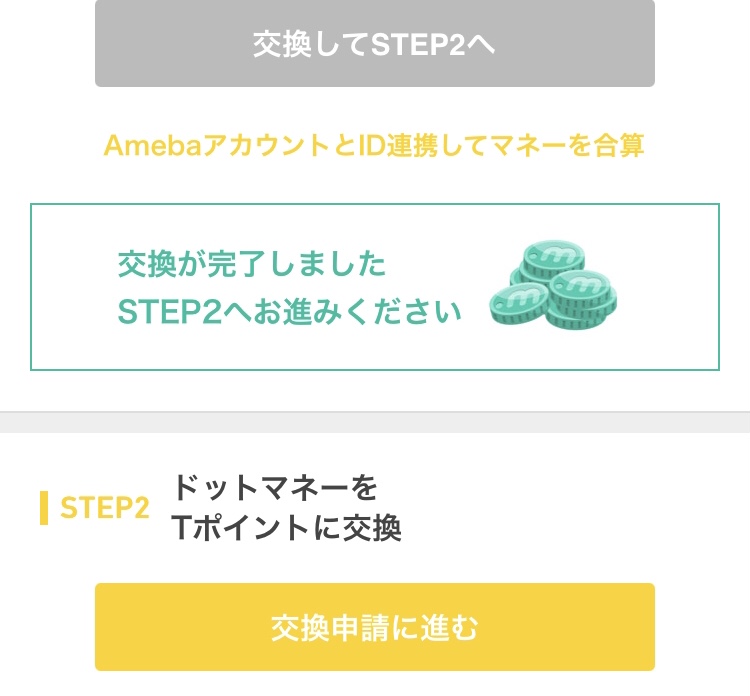Viewport: 750px width, 696px height.
Task: Click the 交換が完了しました message text
Action: click(251, 265)
